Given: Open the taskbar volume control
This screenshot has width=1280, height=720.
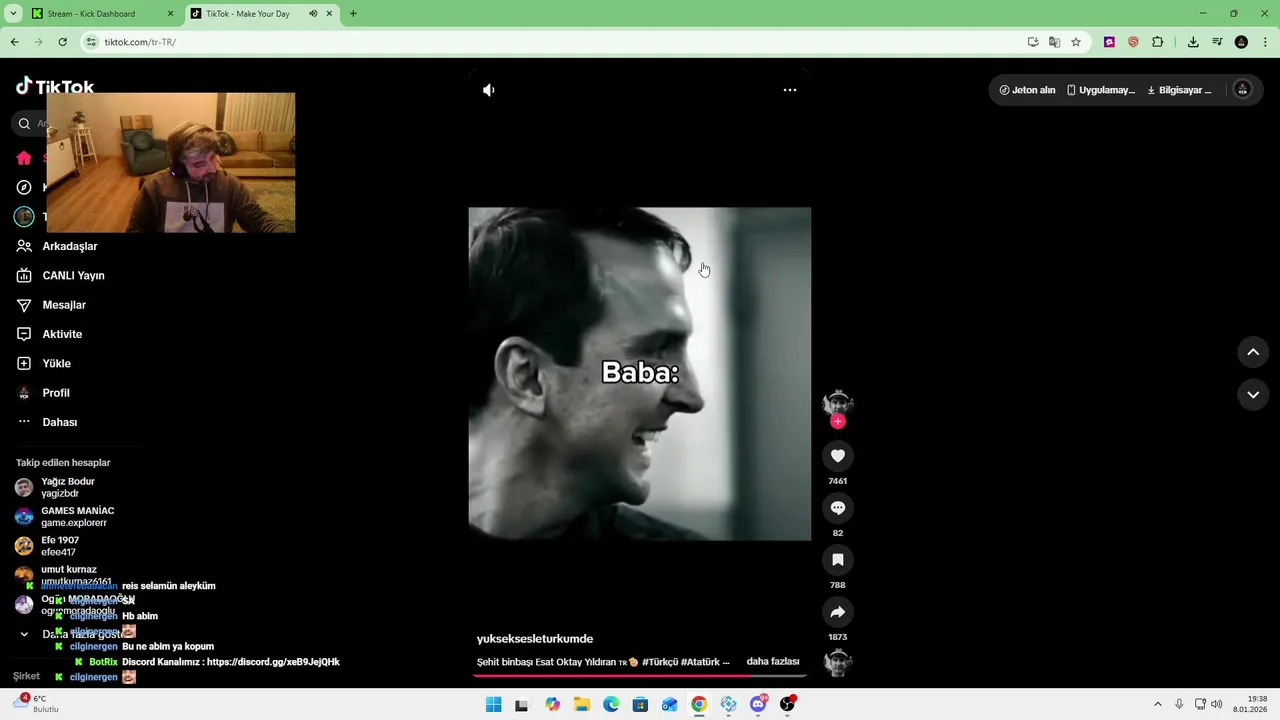Looking at the screenshot, I should [1216, 704].
